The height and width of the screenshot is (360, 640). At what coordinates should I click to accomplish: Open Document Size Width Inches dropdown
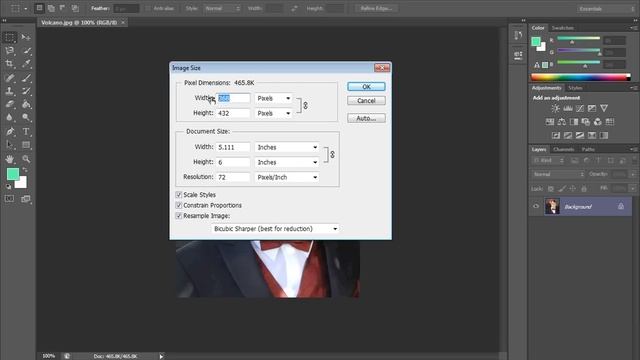(287, 147)
